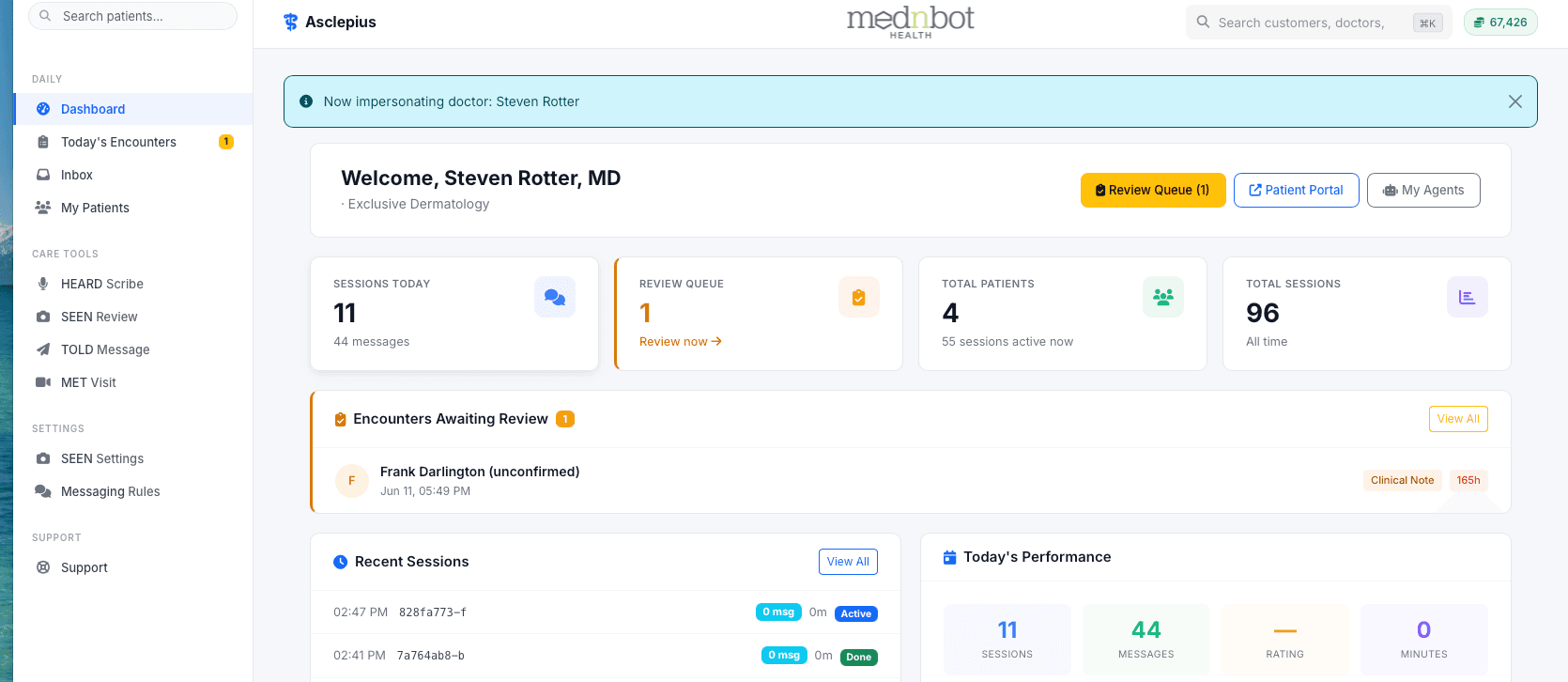Click the yellow badge on Today's Encounters
Image resolution: width=1568 pixels, height=682 pixels.
pyautogui.click(x=226, y=142)
